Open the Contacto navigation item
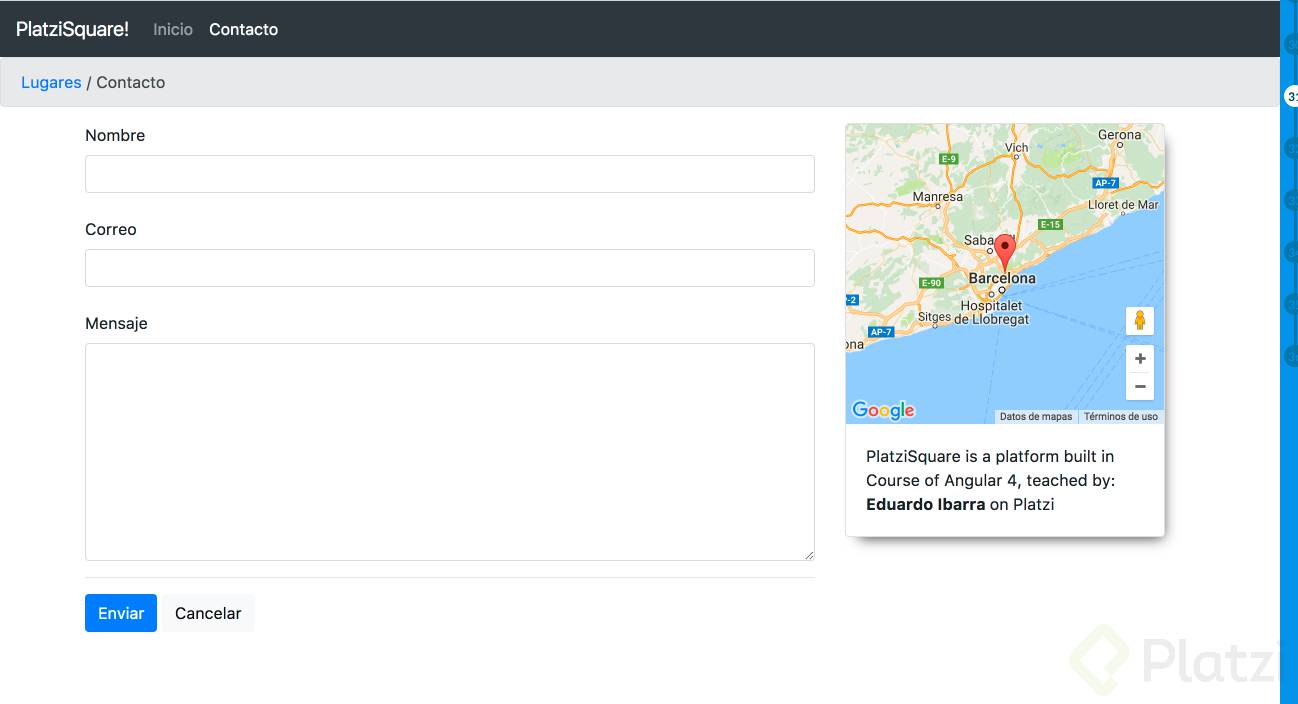Image resolution: width=1298 pixels, height=704 pixels. 243,29
